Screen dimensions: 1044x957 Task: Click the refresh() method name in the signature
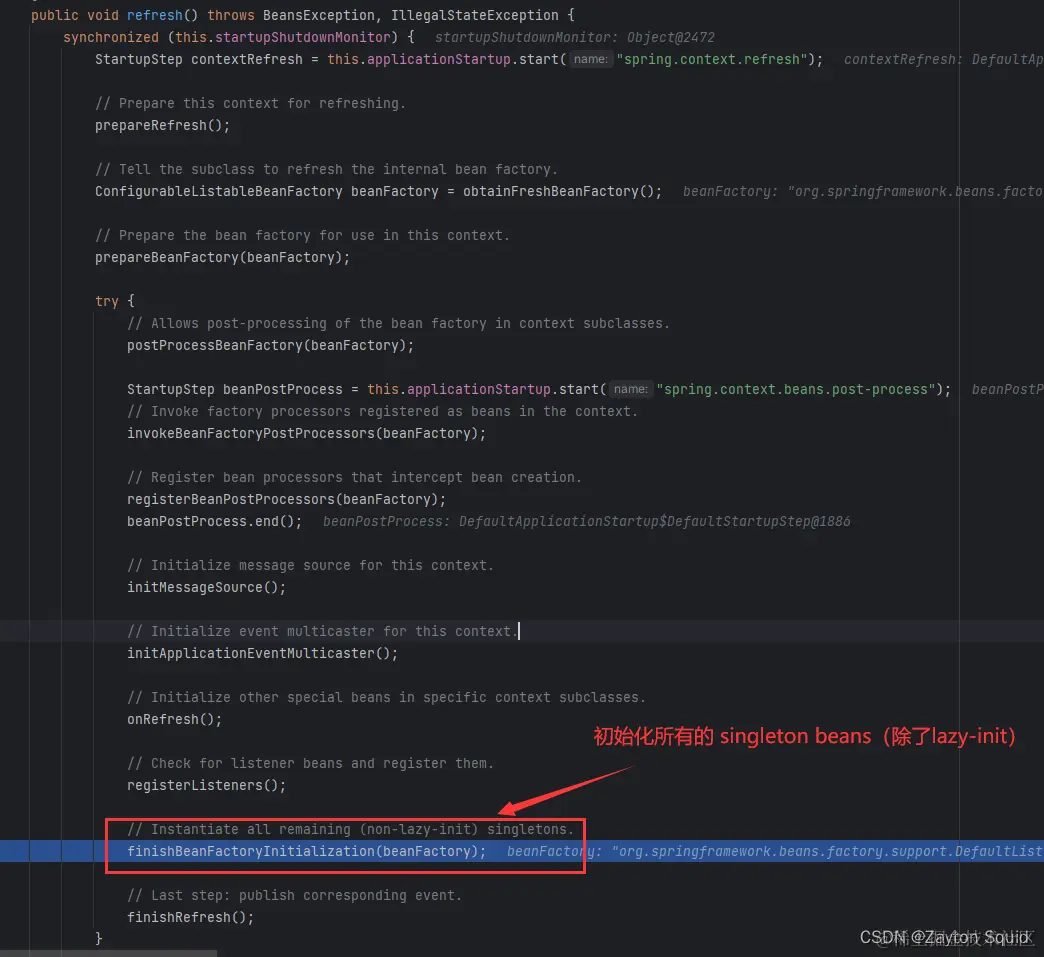pyautogui.click(x=163, y=15)
